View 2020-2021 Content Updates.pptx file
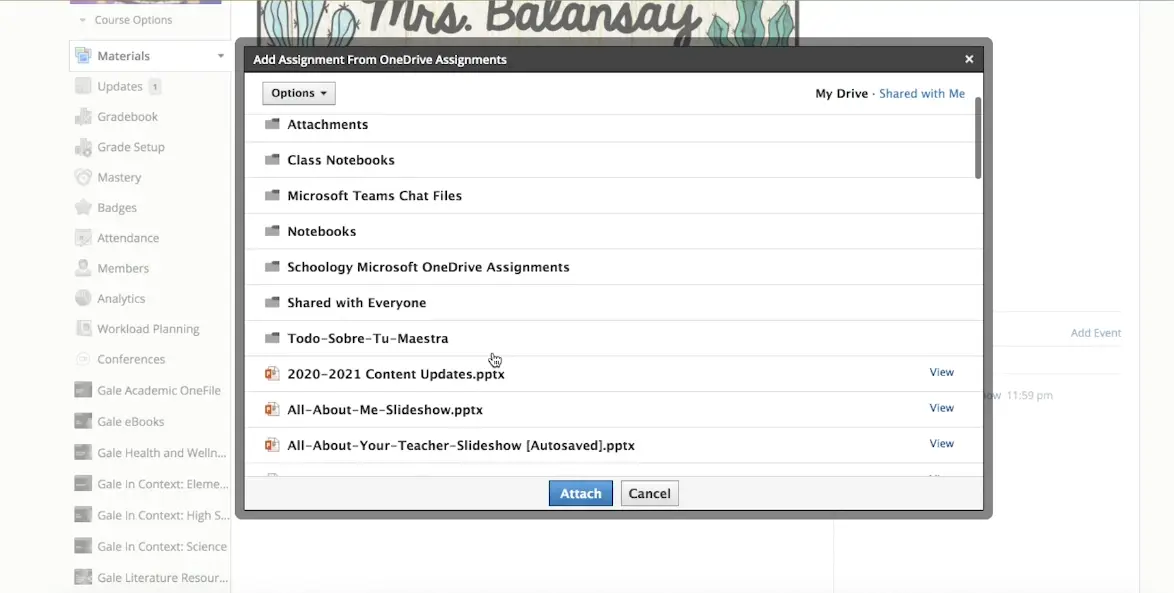 (x=941, y=373)
